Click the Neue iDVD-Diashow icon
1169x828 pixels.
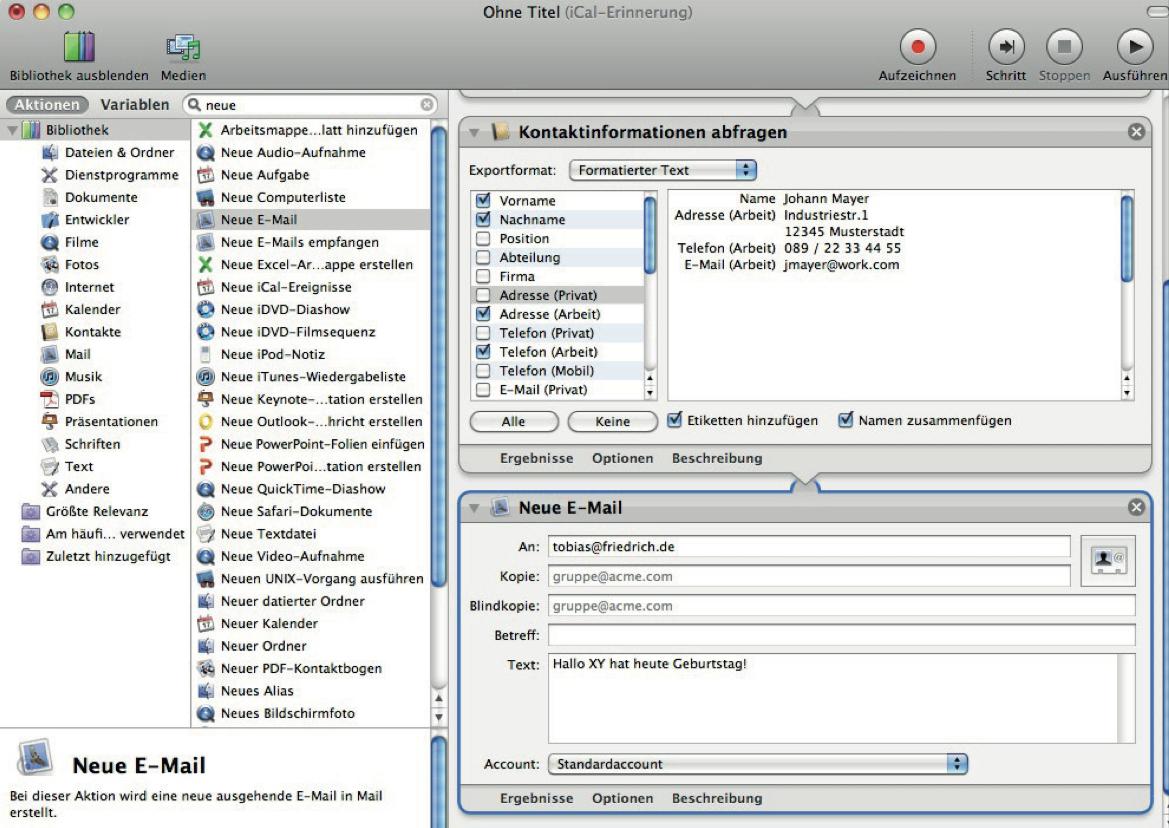pyautogui.click(x=206, y=309)
